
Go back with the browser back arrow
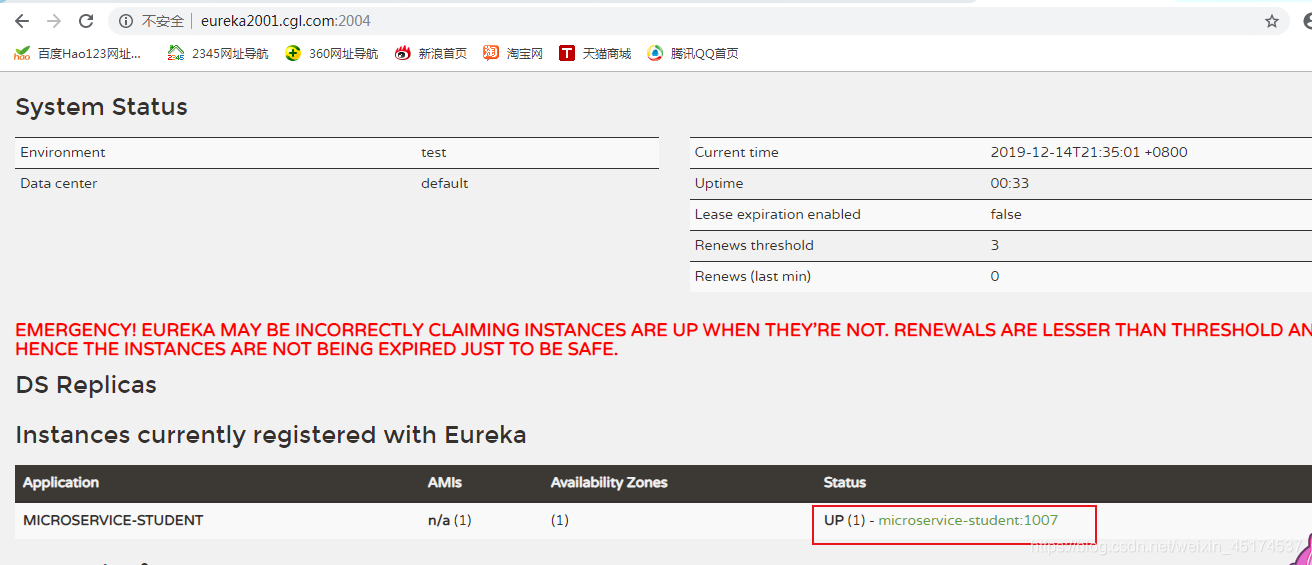pos(22,21)
